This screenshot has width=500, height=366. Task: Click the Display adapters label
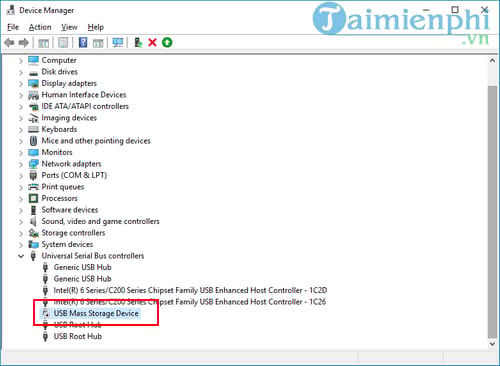(x=69, y=83)
